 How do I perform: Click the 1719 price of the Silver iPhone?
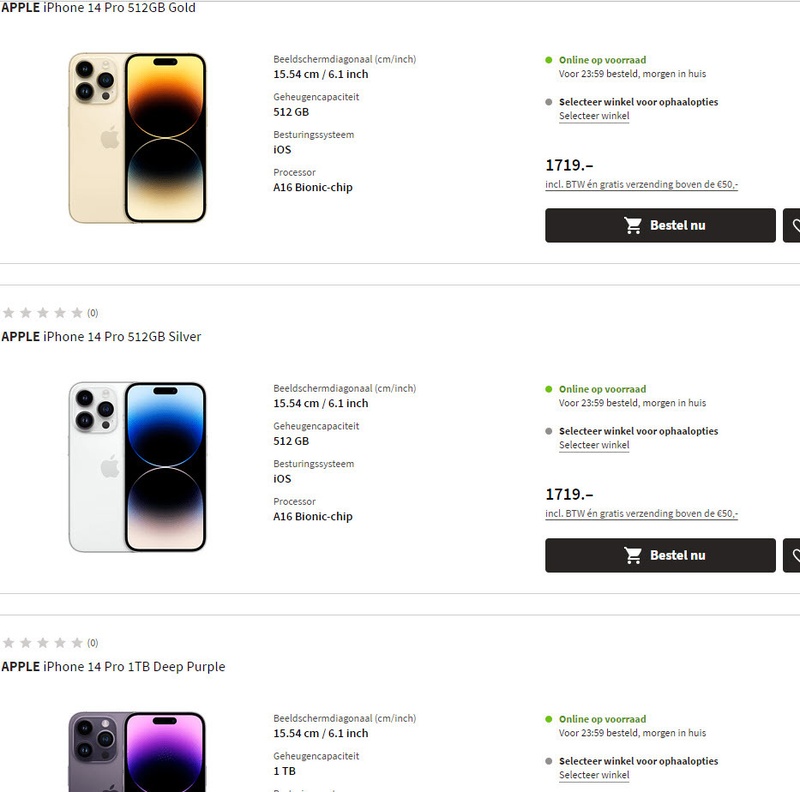click(x=569, y=495)
